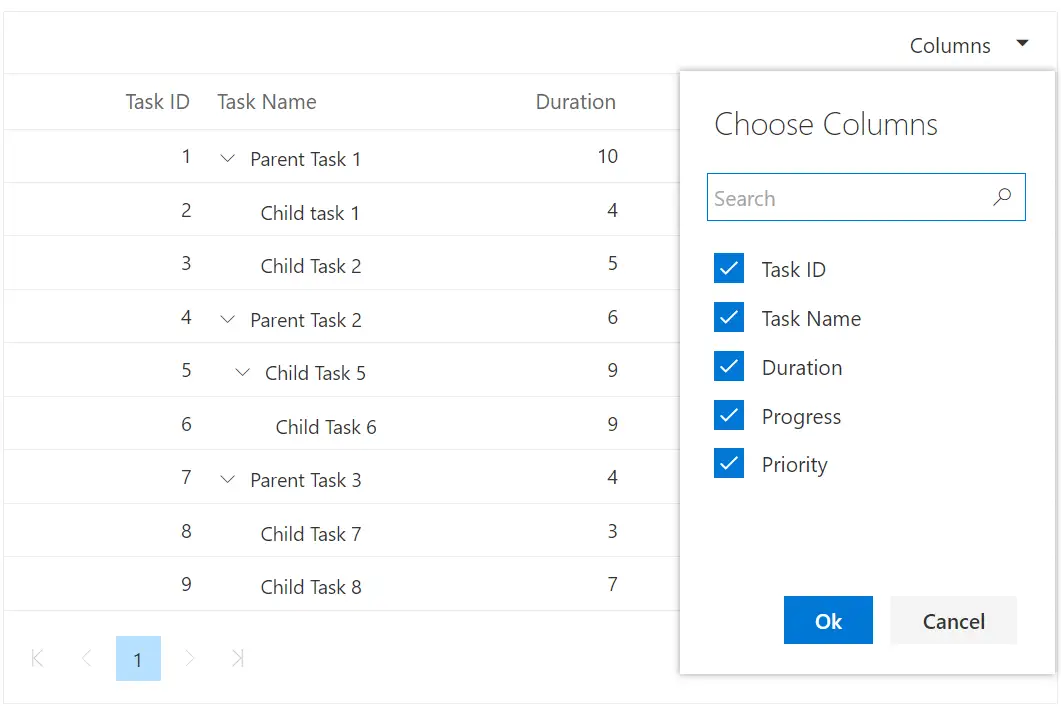Sort by the Task Name column header
Image resolution: width=1061 pixels, height=707 pixels.
tap(266, 101)
